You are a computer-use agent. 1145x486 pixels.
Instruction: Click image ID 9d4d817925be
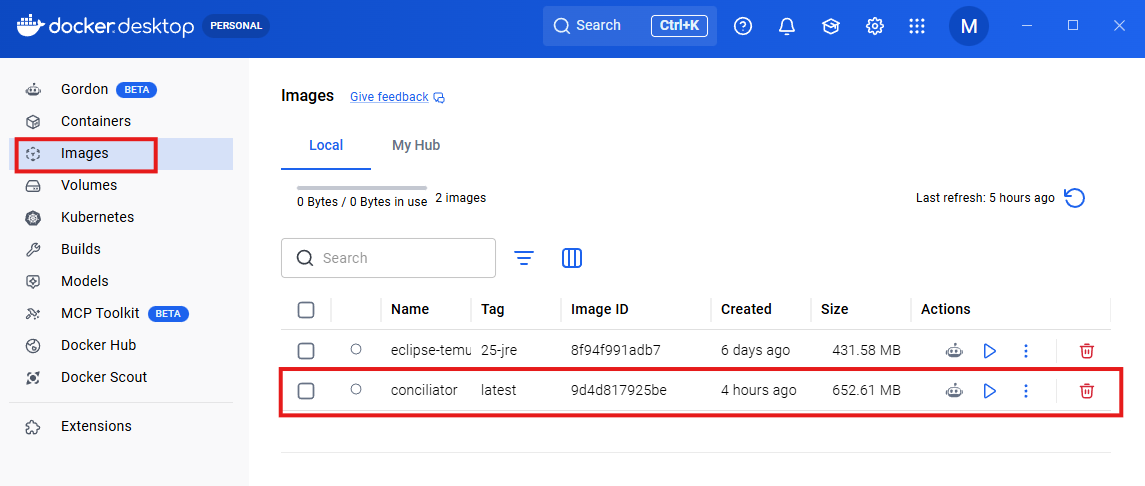pos(619,390)
